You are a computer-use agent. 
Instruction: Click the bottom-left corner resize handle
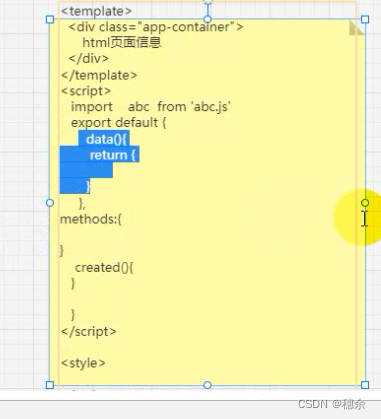(x=50, y=385)
